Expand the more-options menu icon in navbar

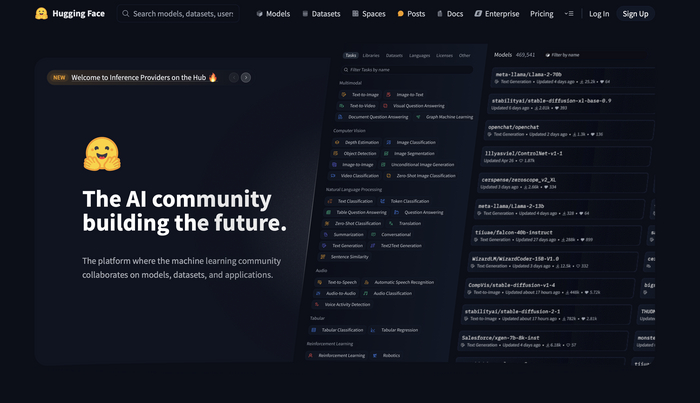[569, 14]
